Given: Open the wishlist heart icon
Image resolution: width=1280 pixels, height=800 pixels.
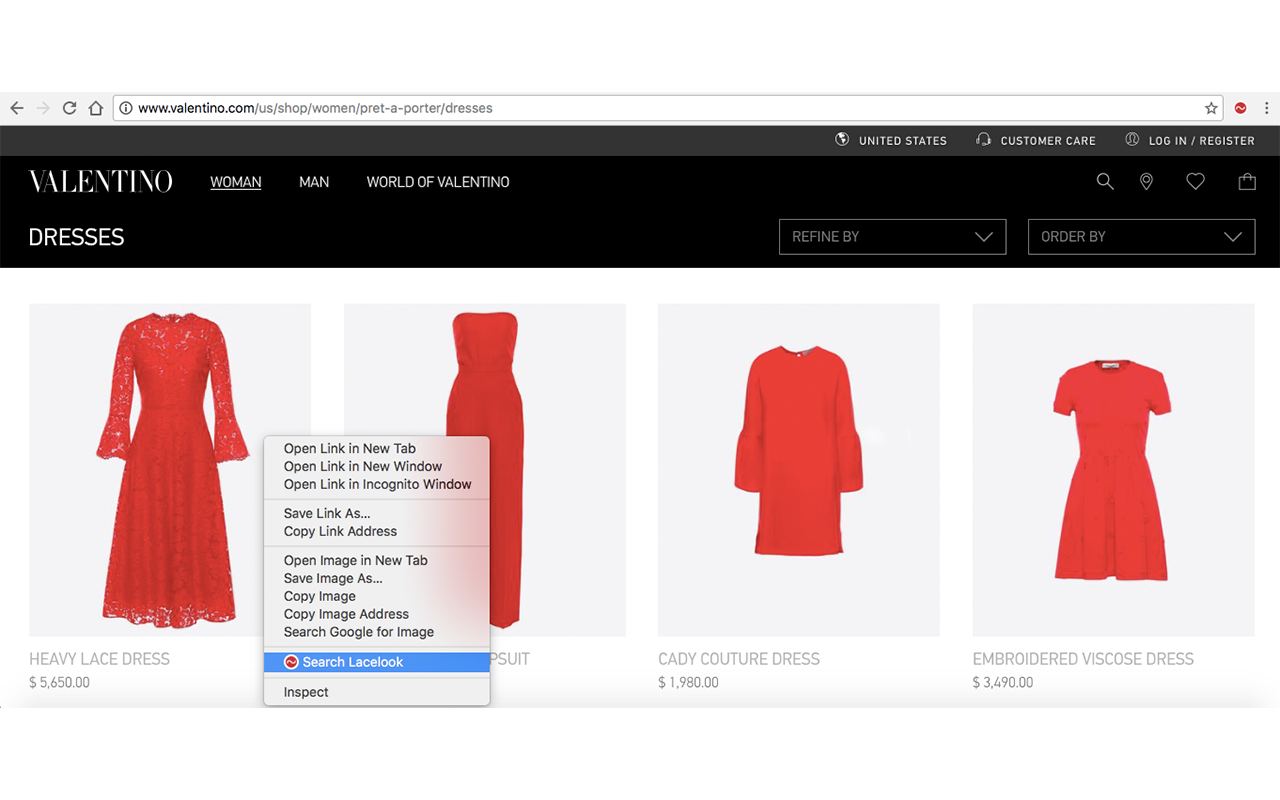Looking at the screenshot, I should click(1195, 181).
